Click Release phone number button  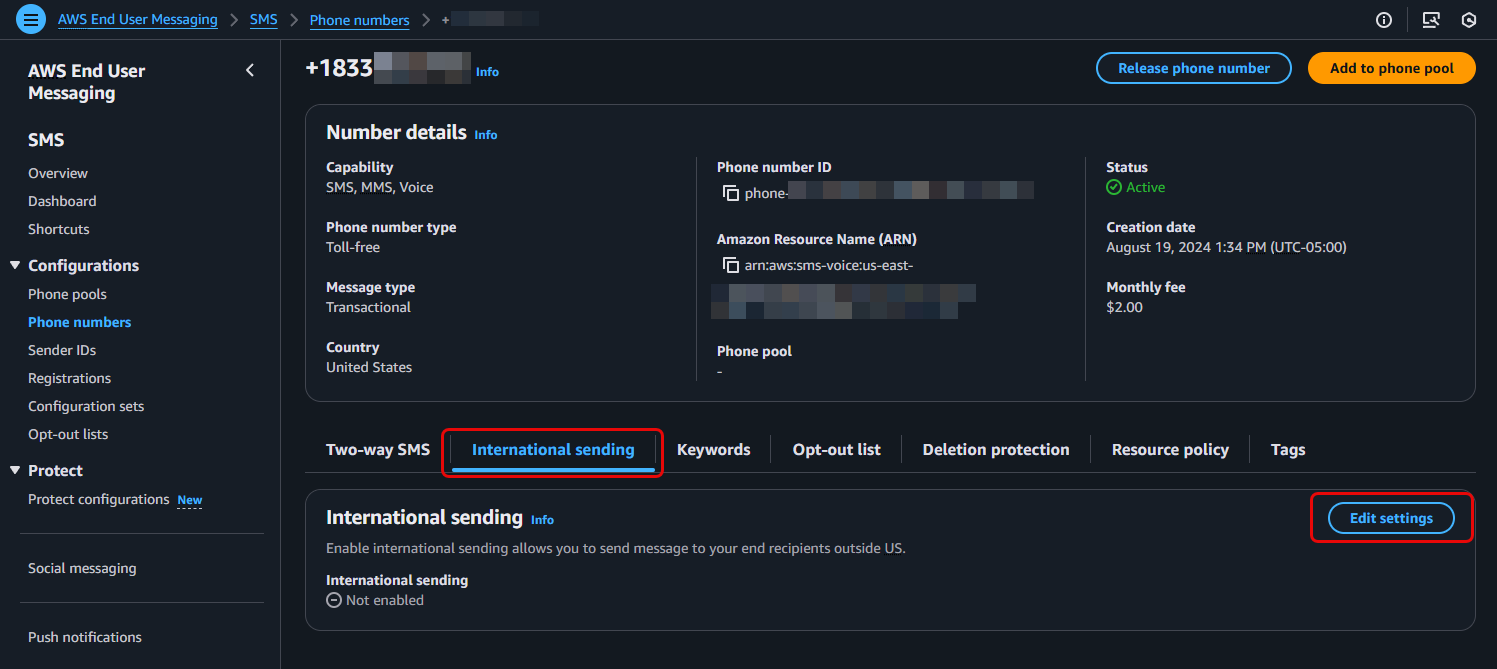point(1193,68)
